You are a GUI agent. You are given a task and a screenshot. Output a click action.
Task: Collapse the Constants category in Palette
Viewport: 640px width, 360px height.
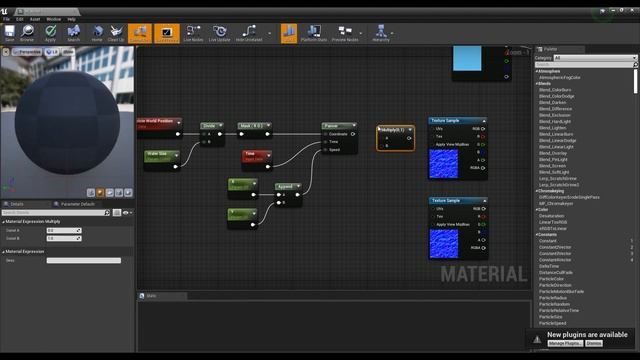(x=537, y=235)
